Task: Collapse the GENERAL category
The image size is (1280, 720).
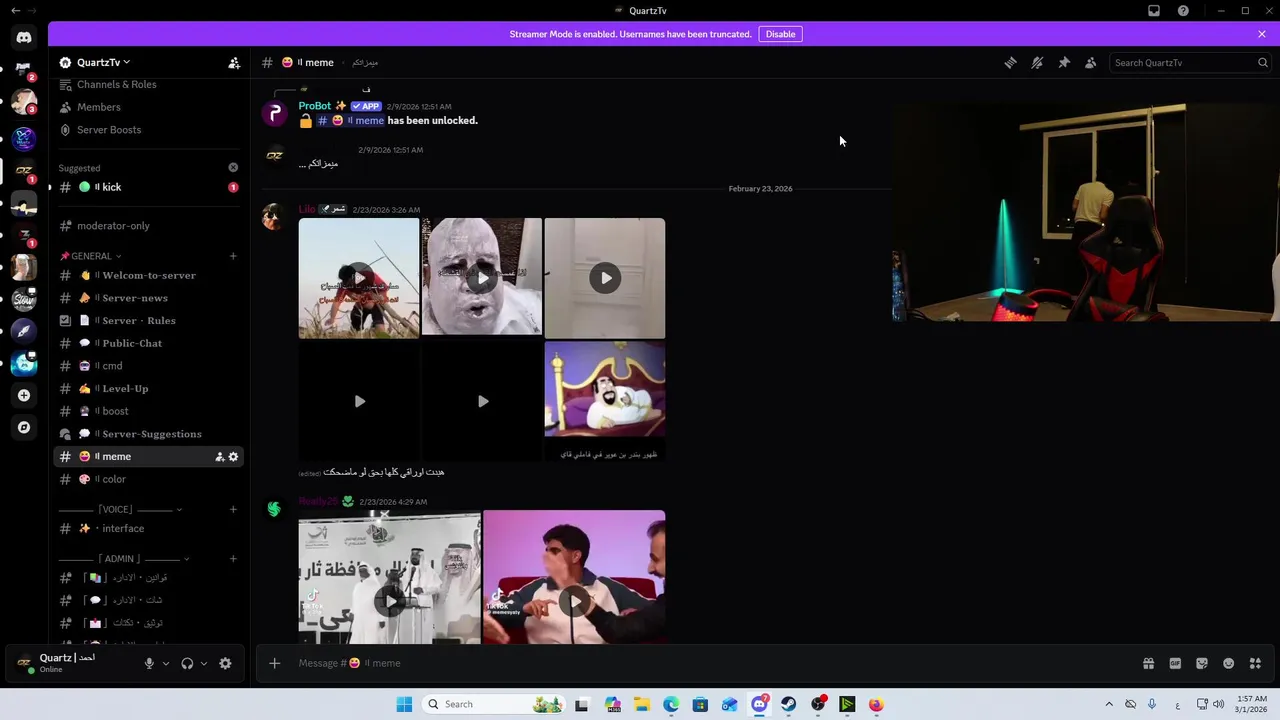Action: pyautogui.click(x=90, y=256)
